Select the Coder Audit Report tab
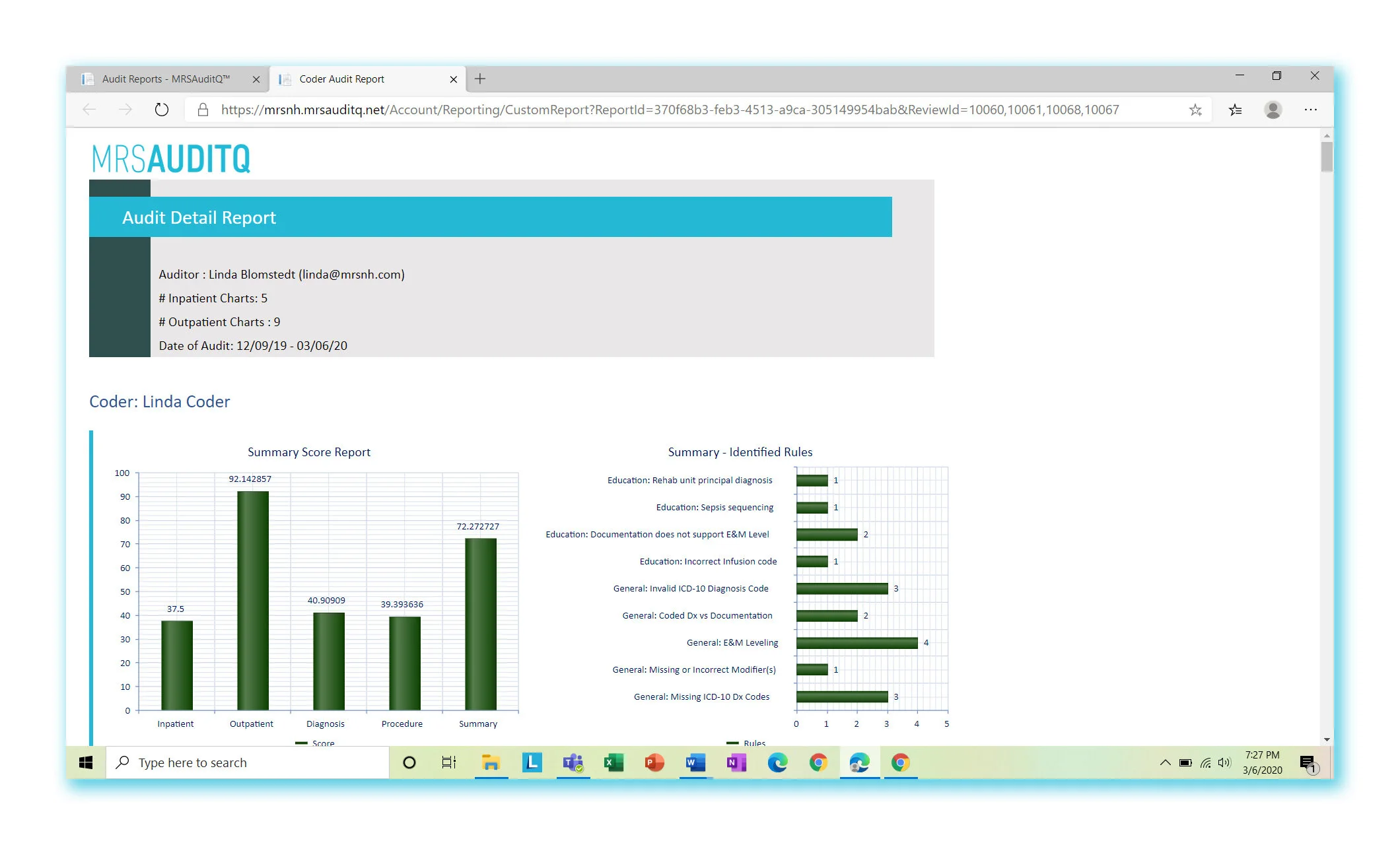1400x845 pixels. point(360,79)
